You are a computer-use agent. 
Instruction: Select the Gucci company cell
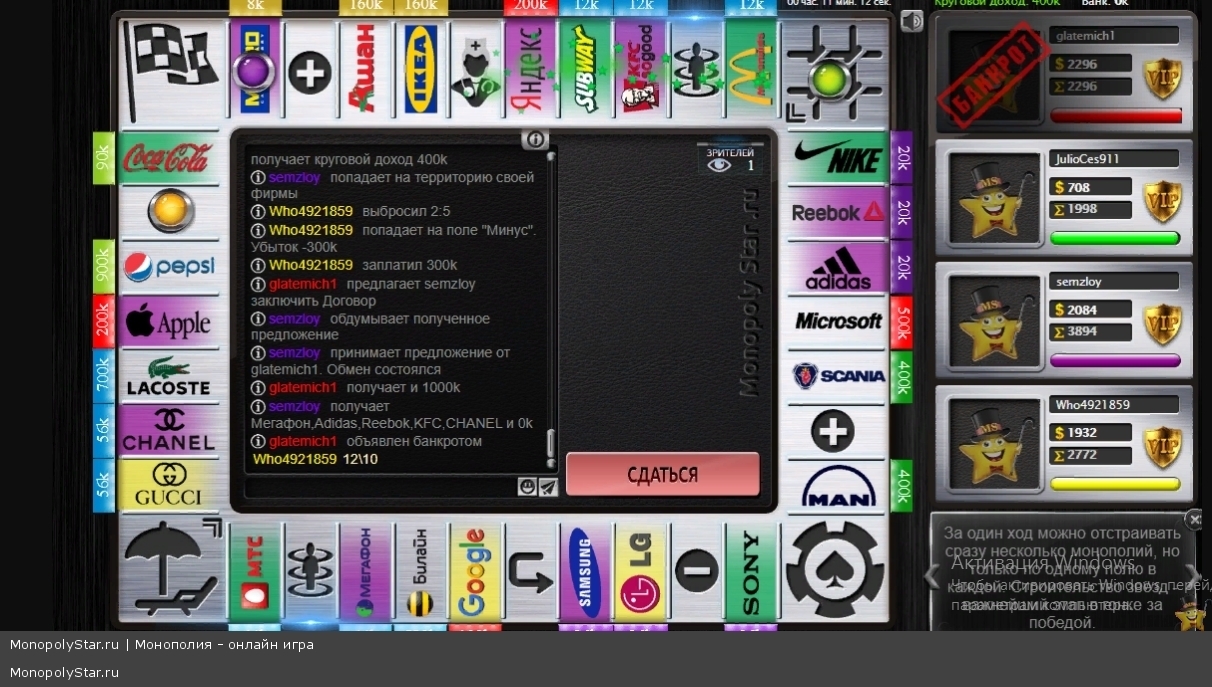tap(168, 486)
